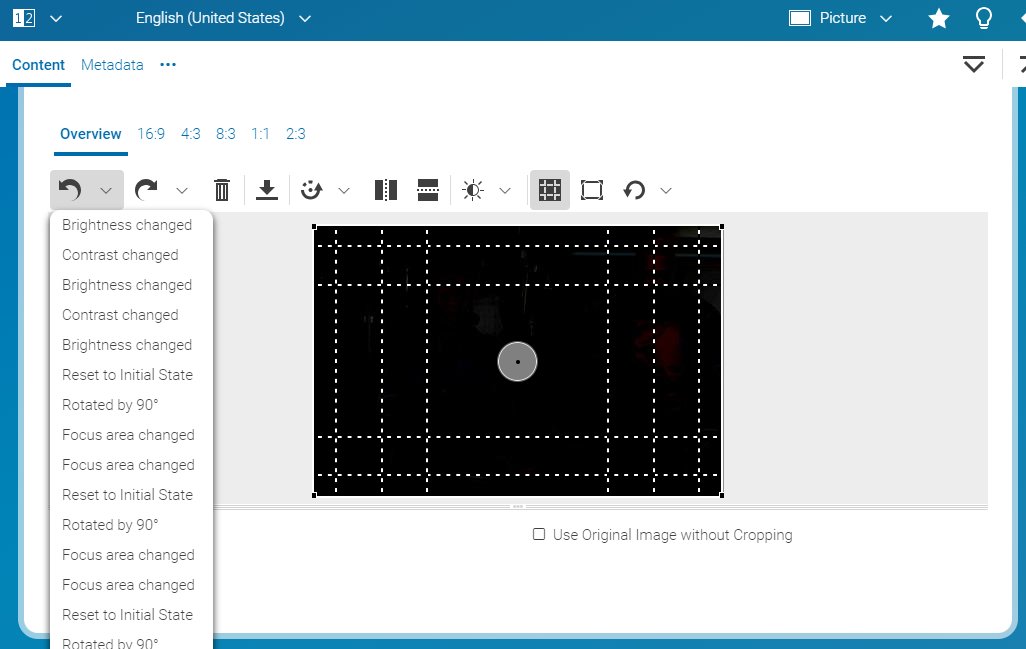1026x649 pixels.
Task: Select first Brightness changed history entry
Action: pyautogui.click(x=127, y=225)
